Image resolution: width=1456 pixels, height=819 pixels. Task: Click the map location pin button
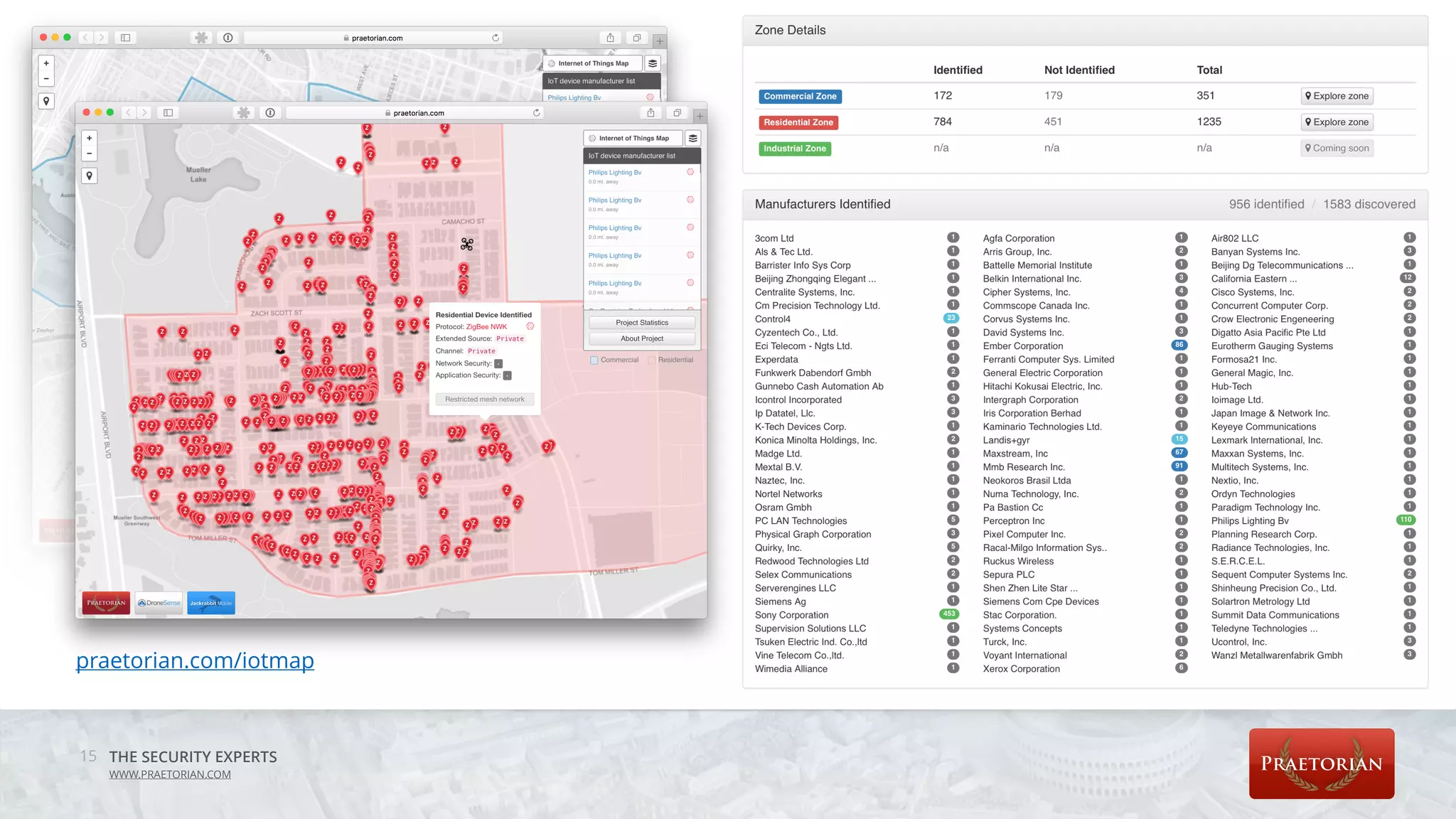point(89,176)
